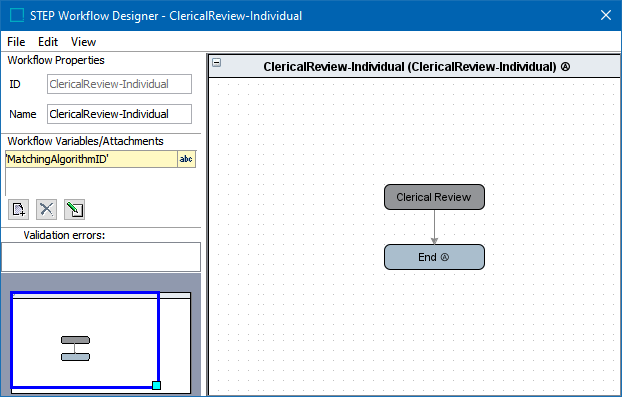Click the Name input field
Viewport: 622px width, 397px height.
119,114
